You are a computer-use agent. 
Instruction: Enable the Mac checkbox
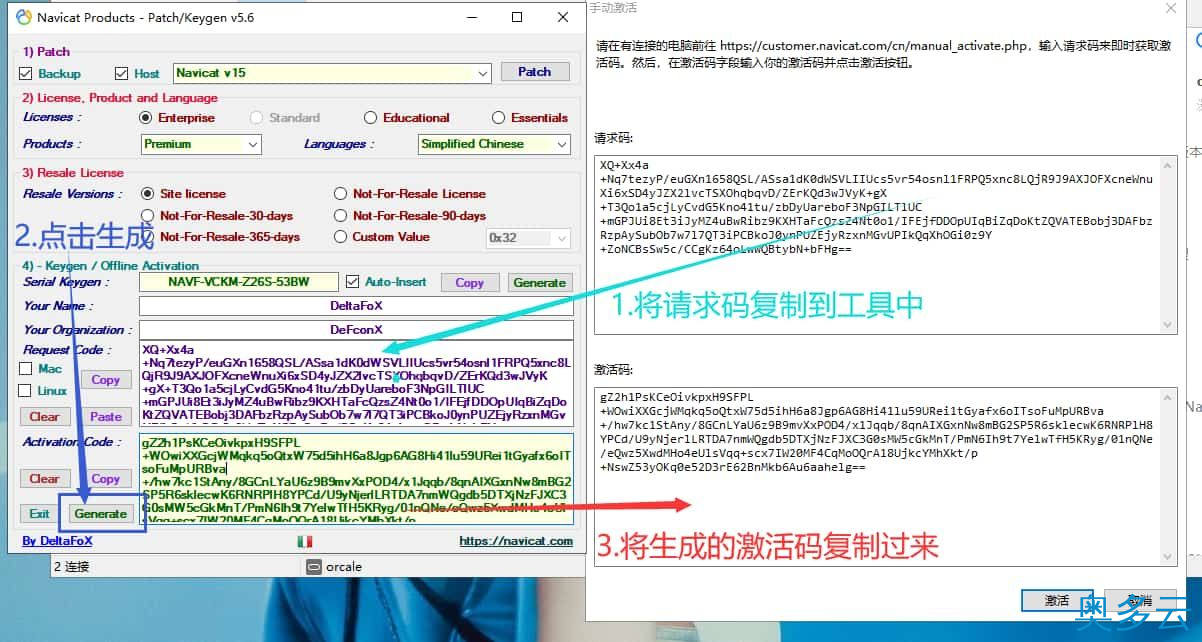(26, 369)
